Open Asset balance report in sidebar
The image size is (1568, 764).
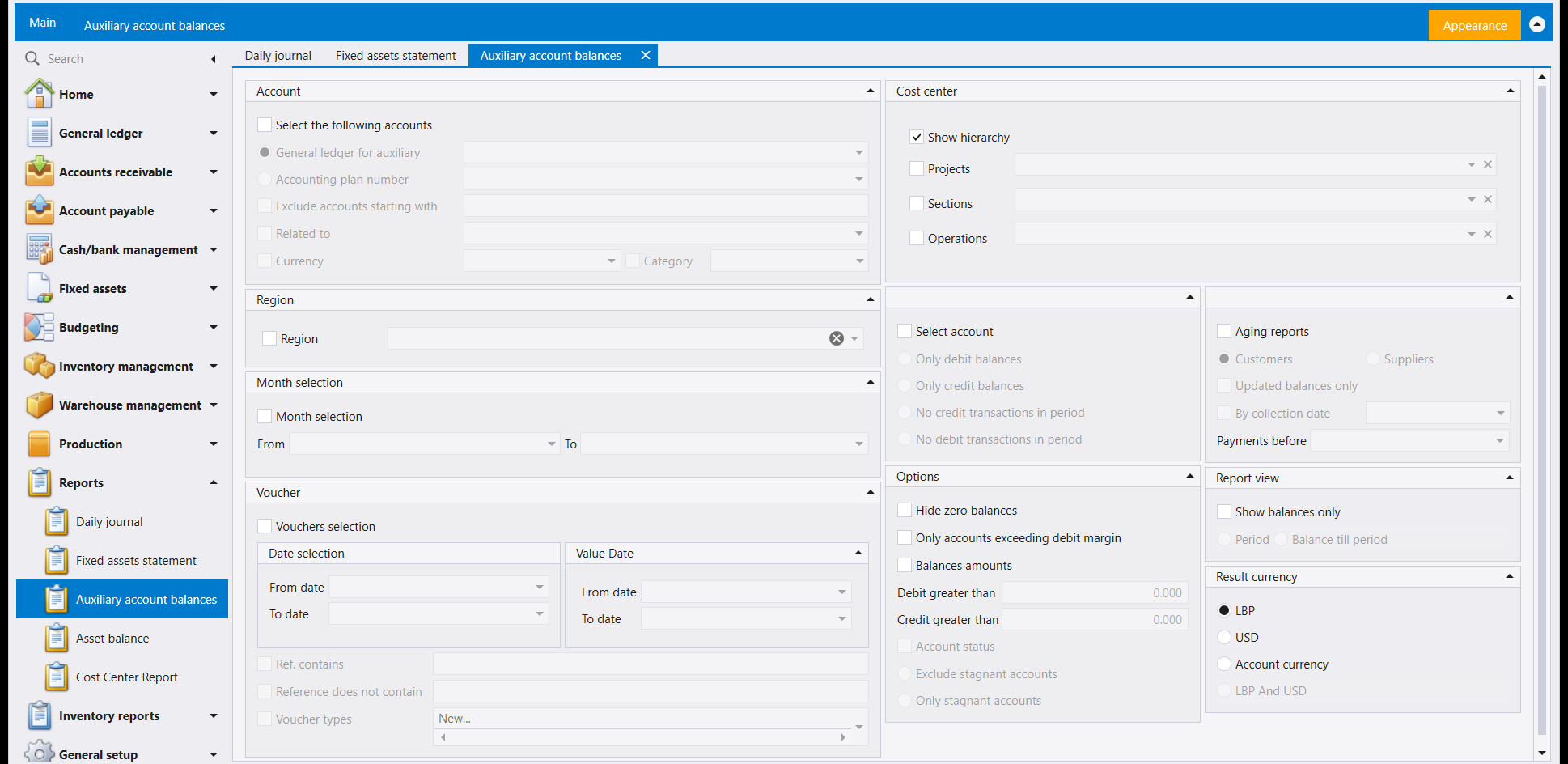[112, 638]
